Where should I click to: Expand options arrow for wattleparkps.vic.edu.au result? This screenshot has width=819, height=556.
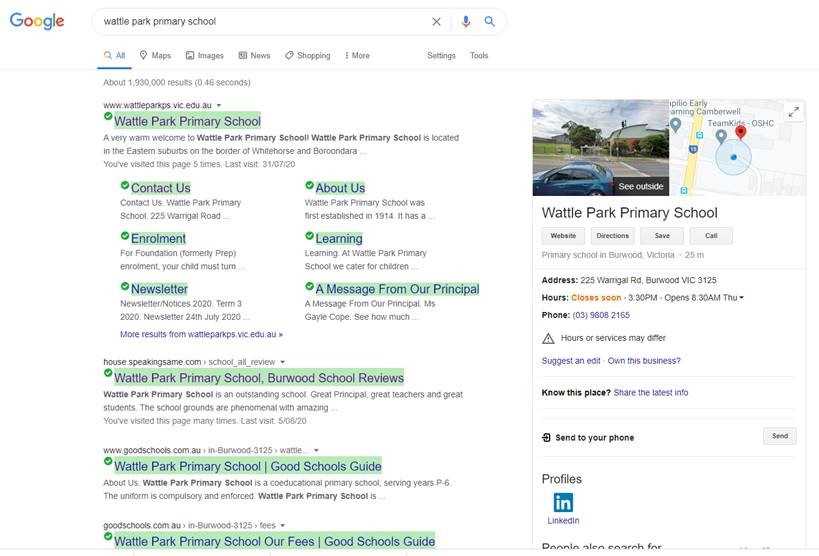(x=219, y=105)
